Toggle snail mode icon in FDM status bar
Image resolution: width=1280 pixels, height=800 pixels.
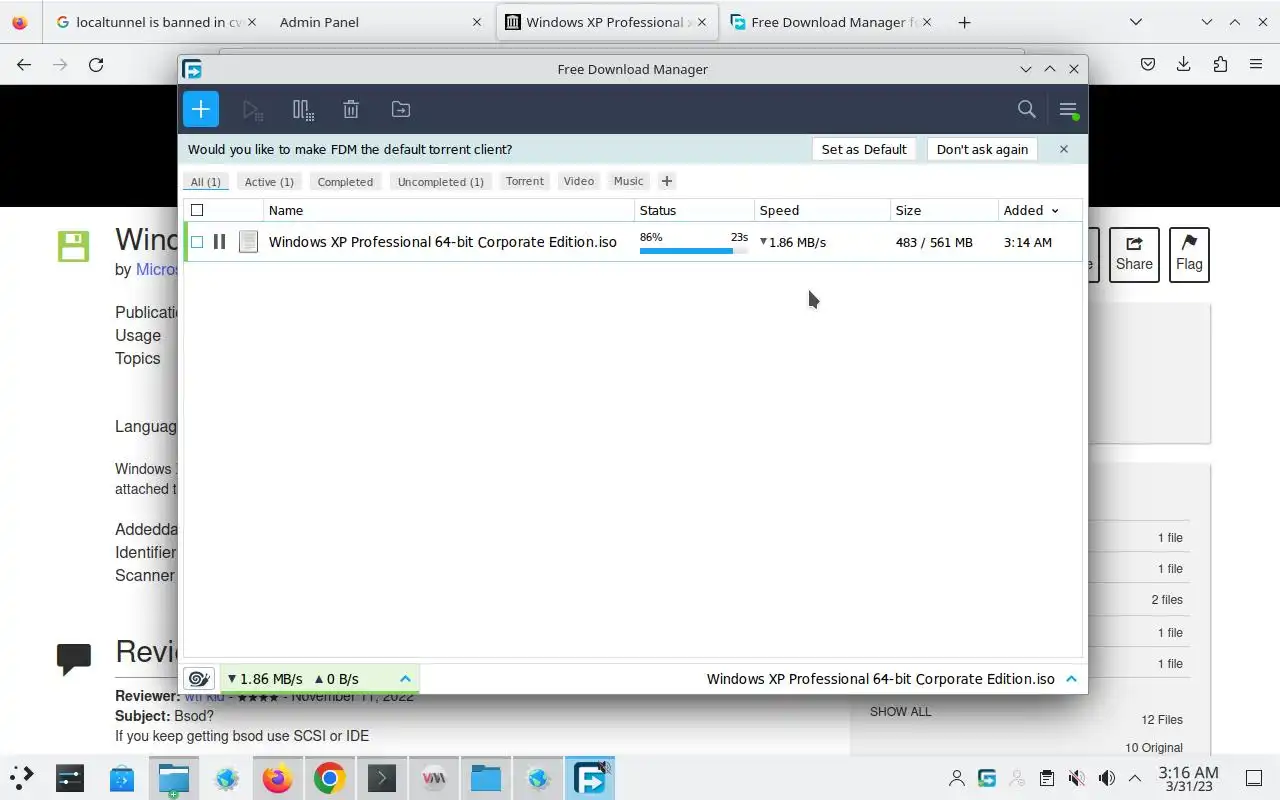[200, 678]
